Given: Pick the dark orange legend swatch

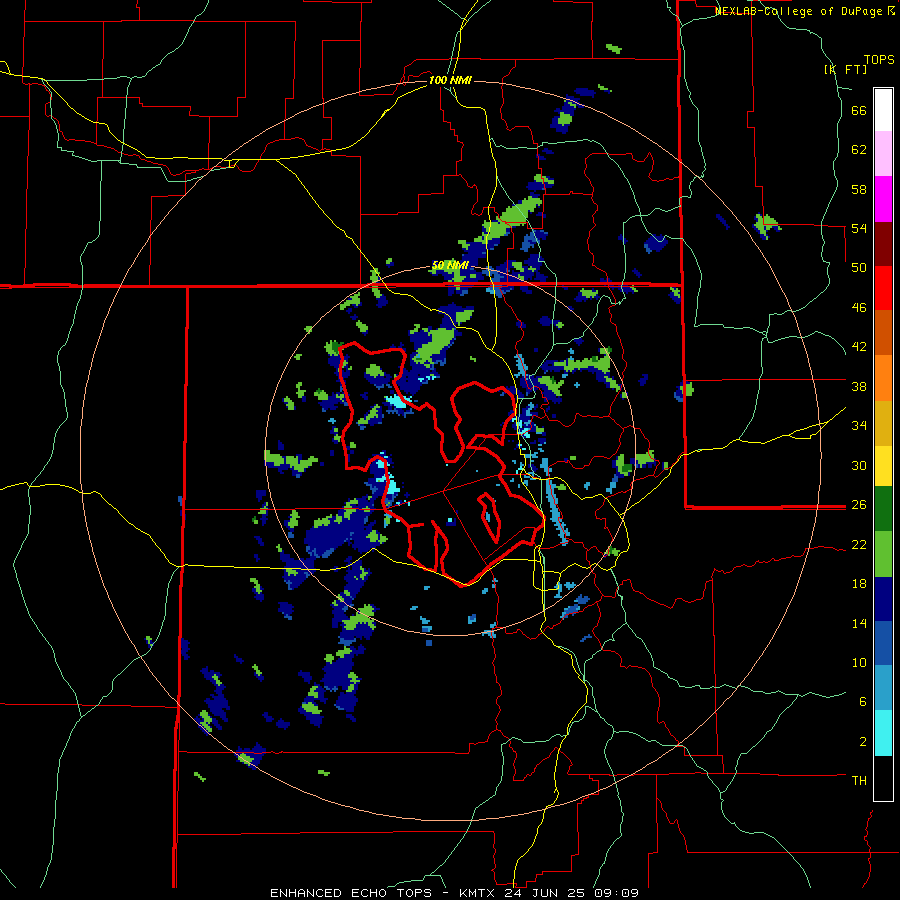Looking at the screenshot, I should tap(883, 332).
